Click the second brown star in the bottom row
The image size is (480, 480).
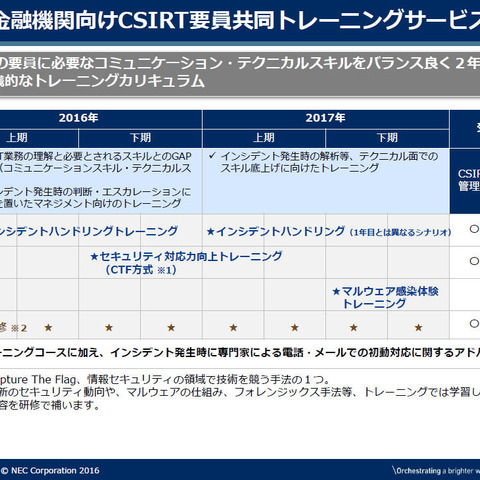click(109, 328)
